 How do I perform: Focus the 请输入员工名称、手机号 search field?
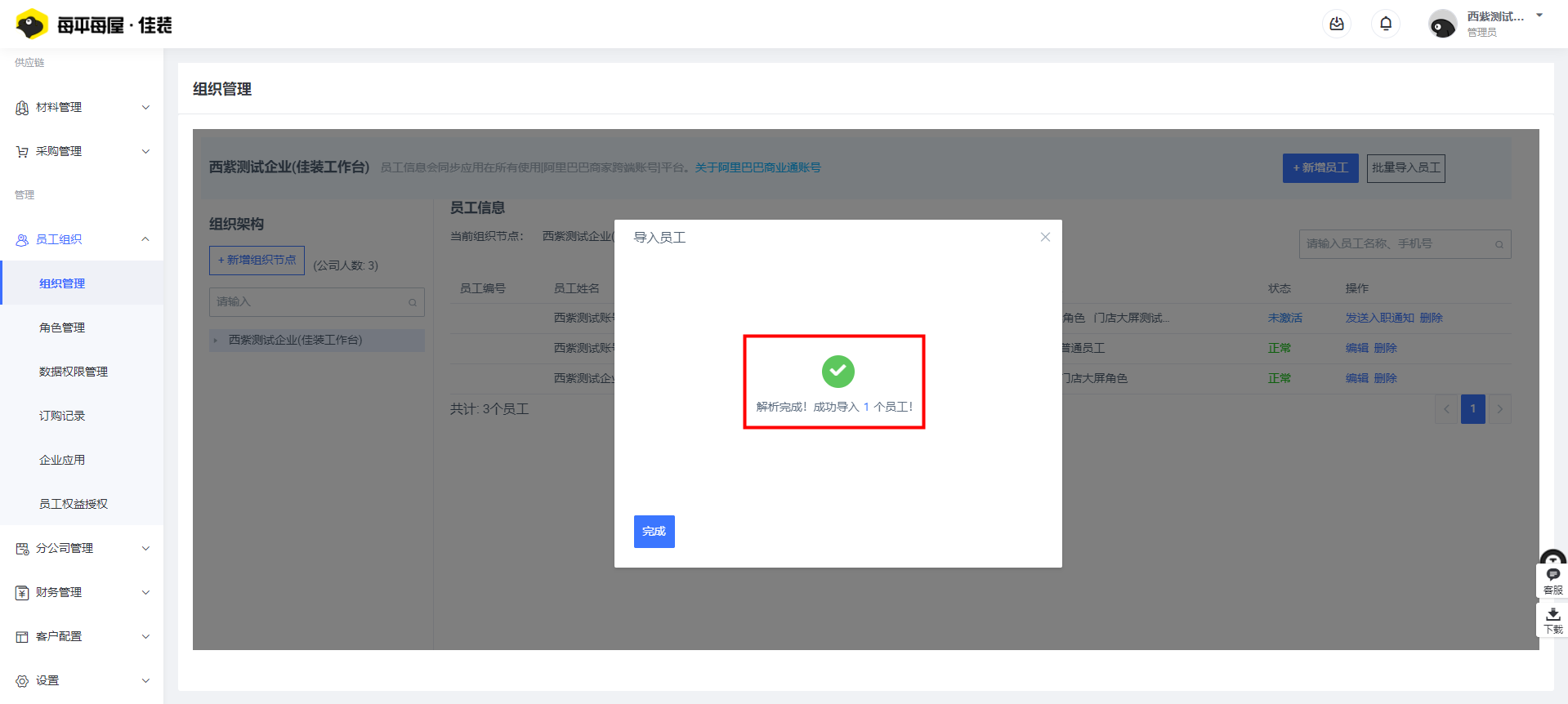pyautogui.click(x=1405, y=244)
